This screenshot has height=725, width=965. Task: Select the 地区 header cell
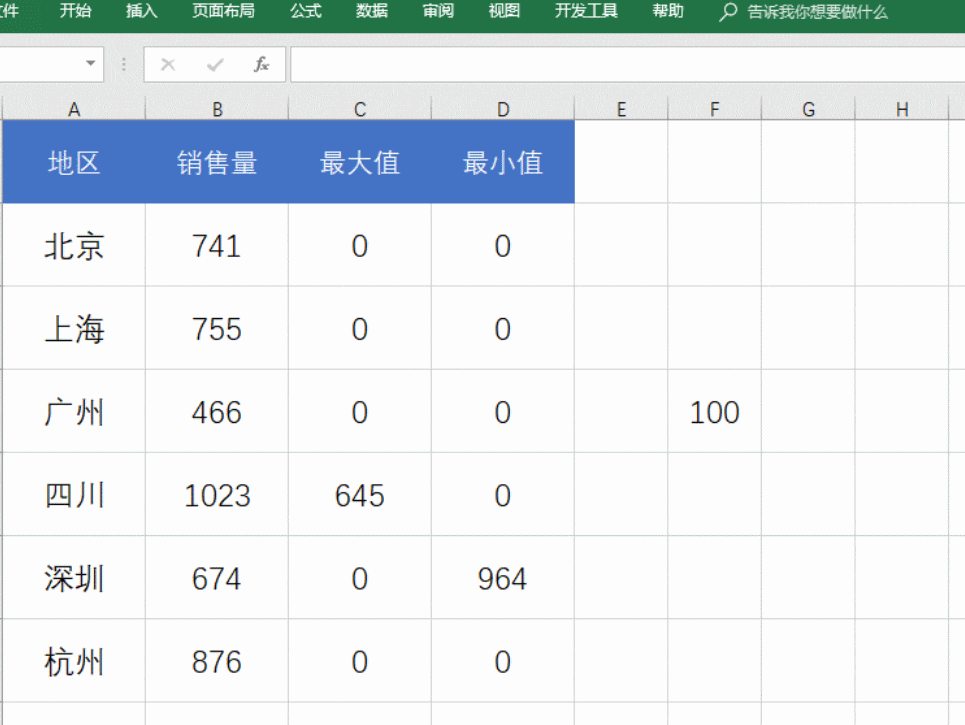tap(74, 162)
